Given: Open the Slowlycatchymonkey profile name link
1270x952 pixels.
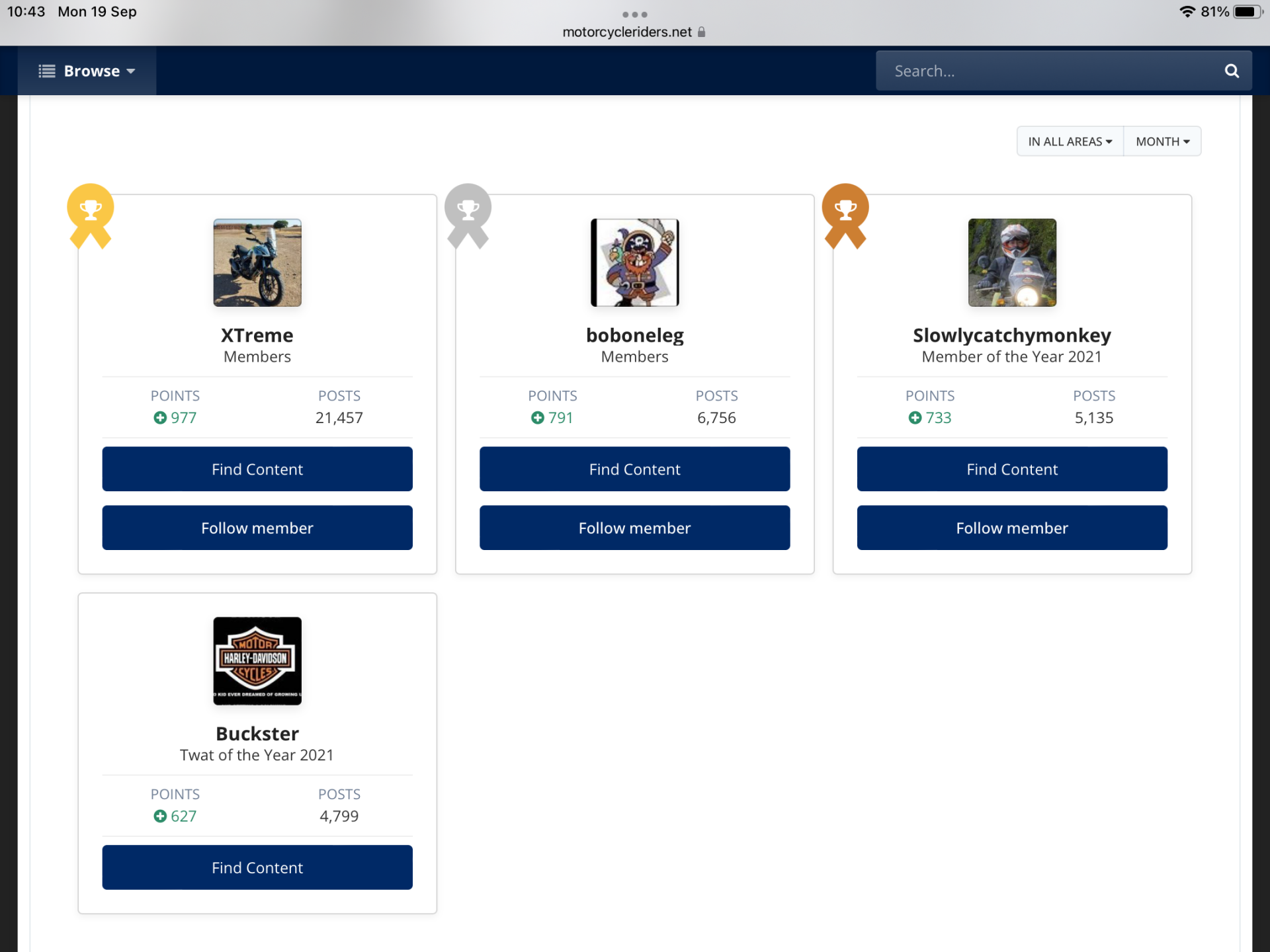Looking at the screenshot, I should tap(1012, 335).
